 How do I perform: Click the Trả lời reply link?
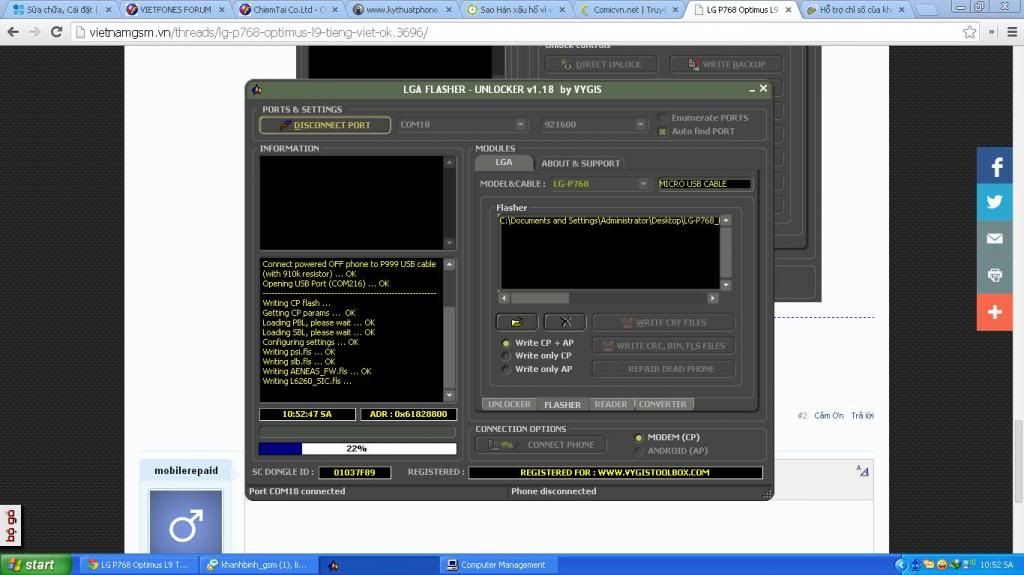click(x=862, y=416)
